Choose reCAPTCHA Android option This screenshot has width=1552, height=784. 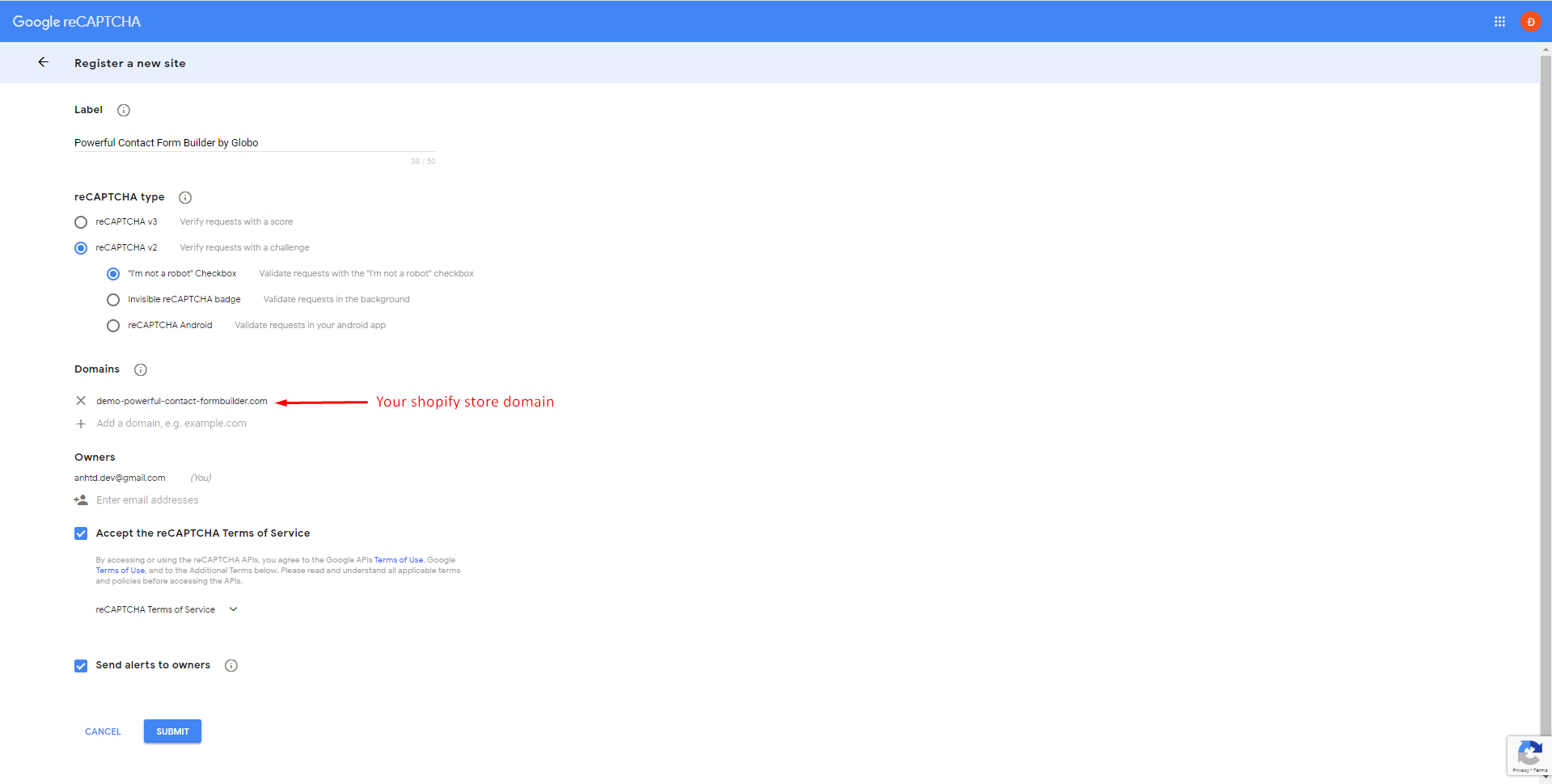(x=113, y=326)
